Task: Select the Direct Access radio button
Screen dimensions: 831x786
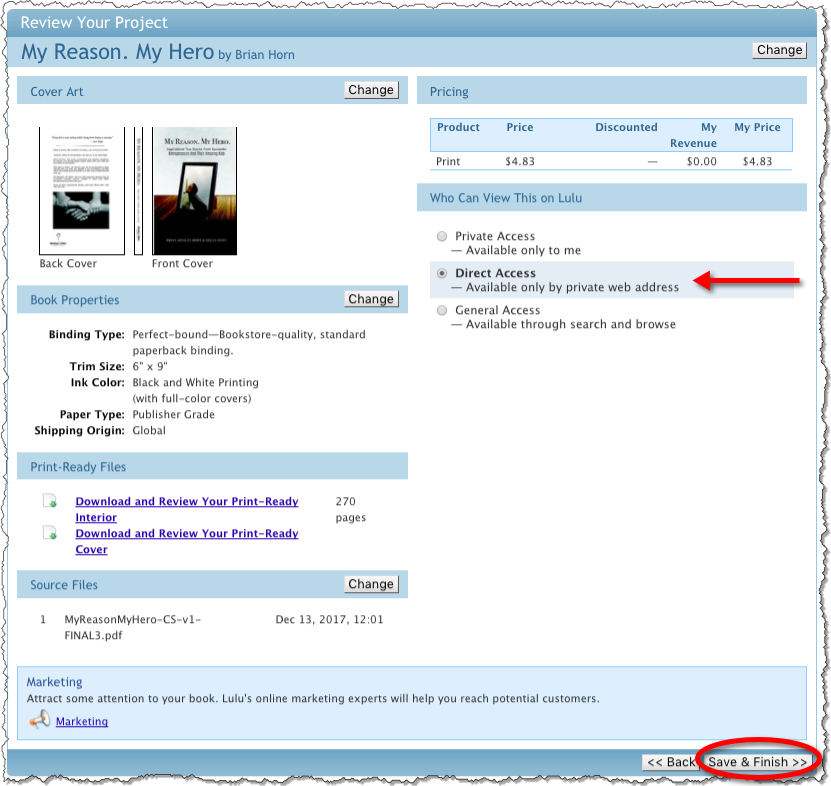Action: [x=441, y=273]
